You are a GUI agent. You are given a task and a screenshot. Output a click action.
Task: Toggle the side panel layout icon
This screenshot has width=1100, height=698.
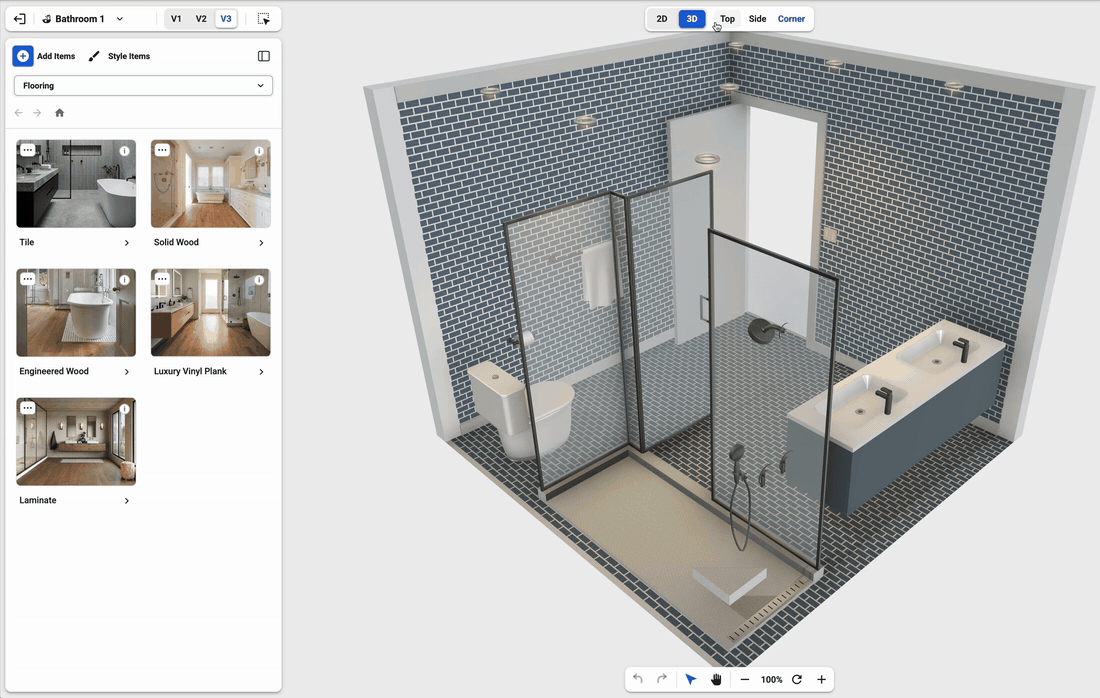[x=264, y=56]
